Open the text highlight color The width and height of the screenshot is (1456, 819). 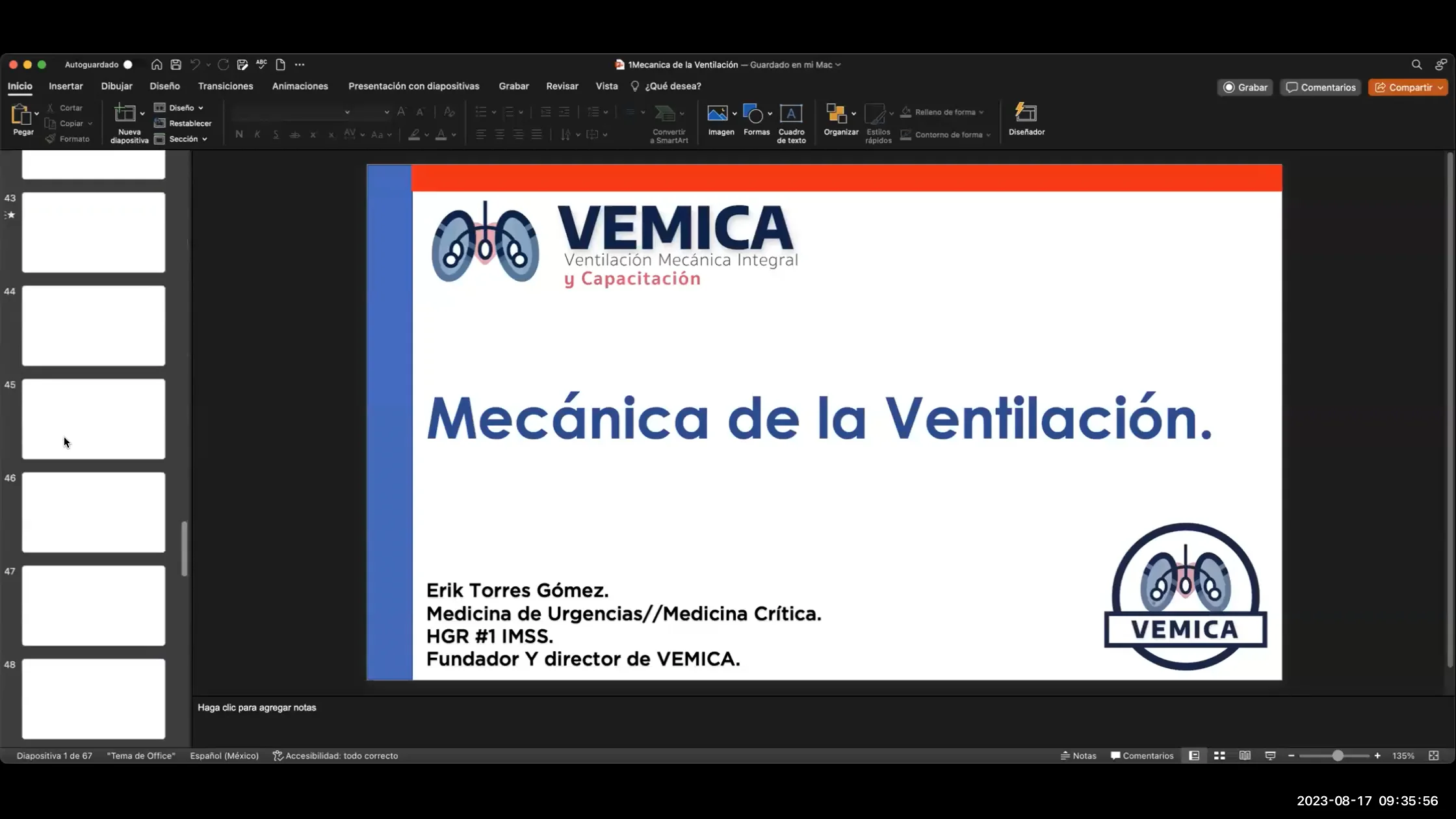coord(414,135)
